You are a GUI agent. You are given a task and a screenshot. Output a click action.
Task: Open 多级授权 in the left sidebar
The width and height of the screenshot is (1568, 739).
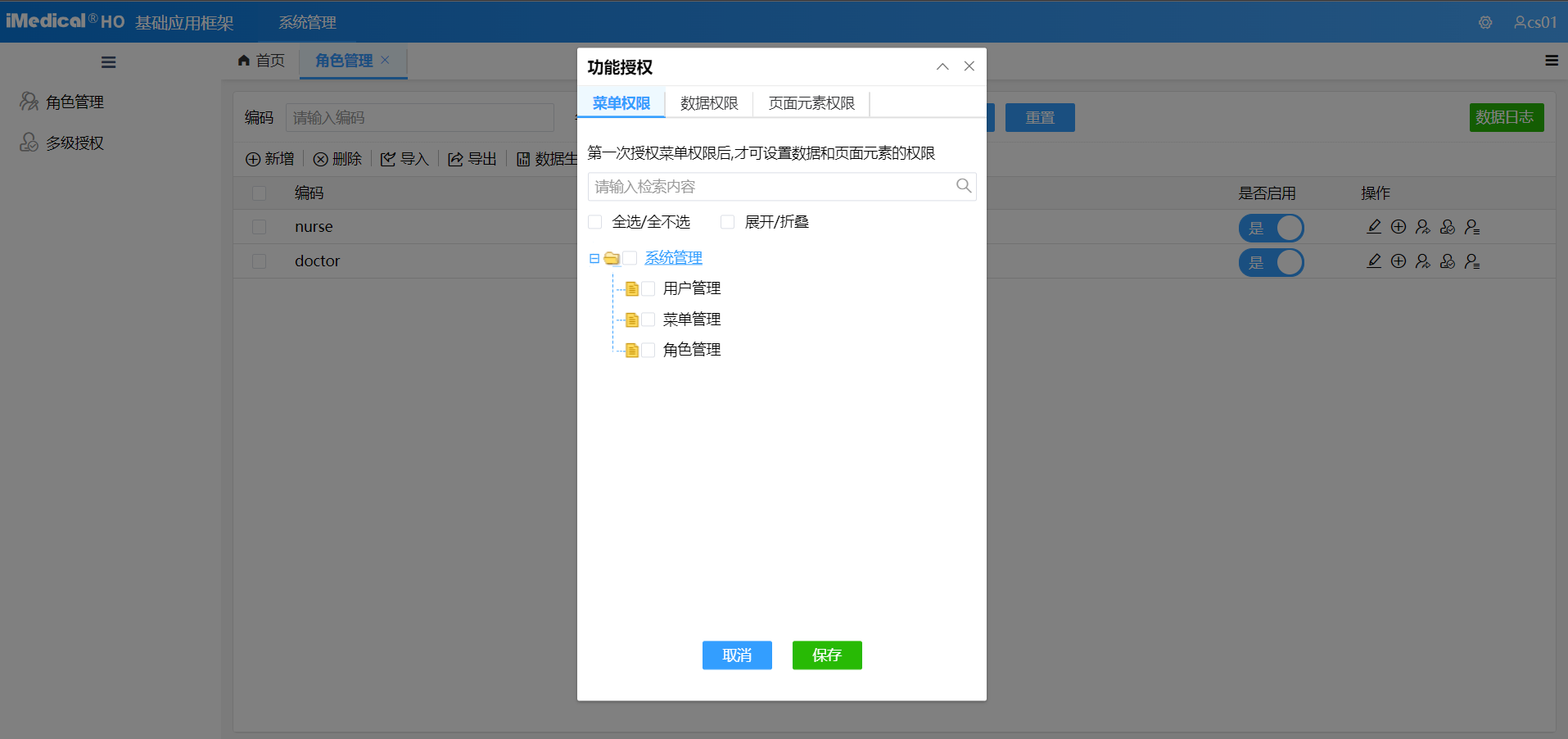click(72, 143)
